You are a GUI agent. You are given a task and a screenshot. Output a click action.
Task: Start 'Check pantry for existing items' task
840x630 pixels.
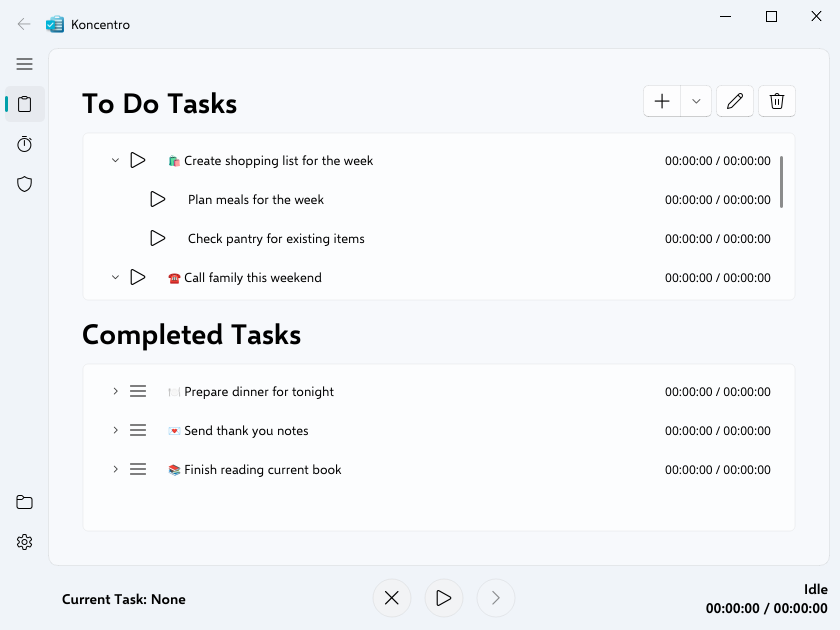[158, 238]
